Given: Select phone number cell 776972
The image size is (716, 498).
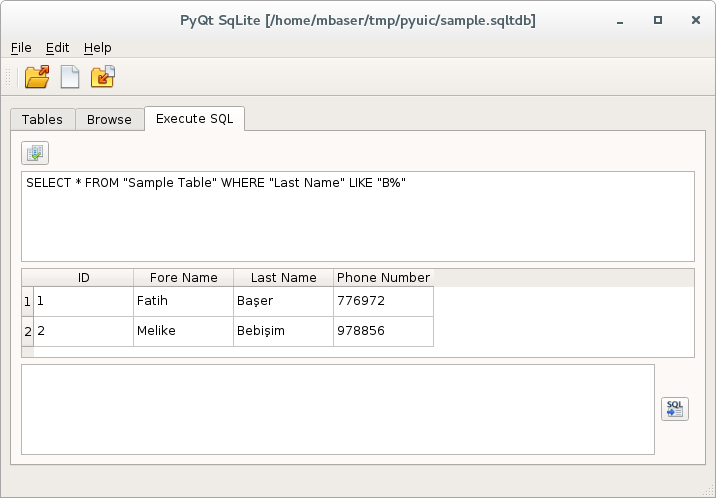Looking at the screenshot, I should [384, 301].
